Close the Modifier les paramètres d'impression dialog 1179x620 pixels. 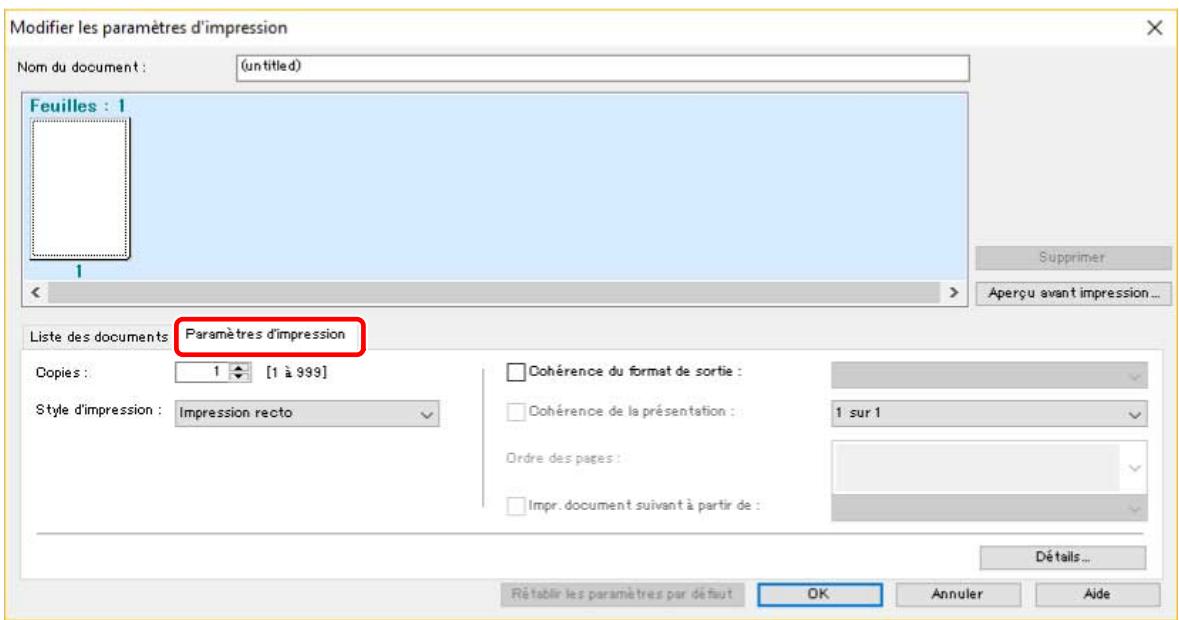(1154, 28)
